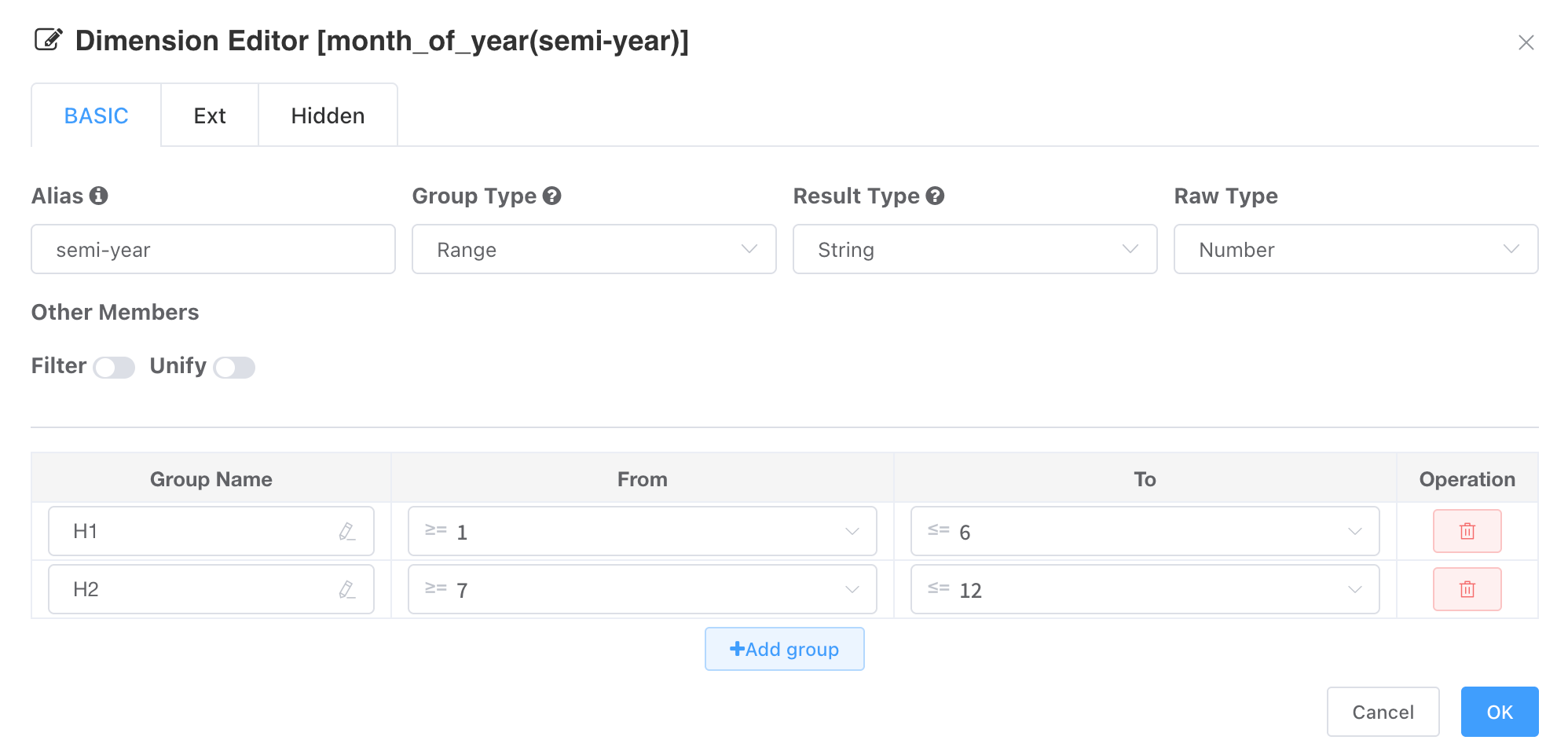1568x751 pixels.
Task: Click the edit pencil icon for H1
Action: 346,532
